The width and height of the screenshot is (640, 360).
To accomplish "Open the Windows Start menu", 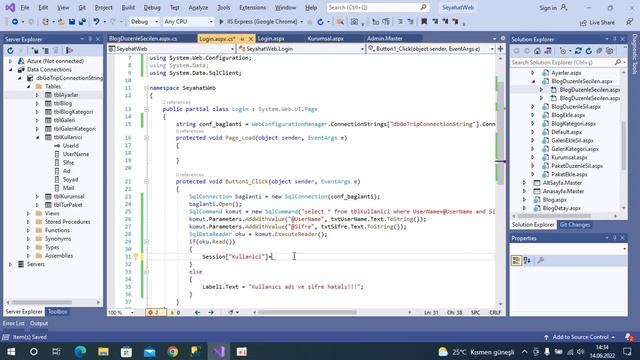I will (x=11, y=351).
